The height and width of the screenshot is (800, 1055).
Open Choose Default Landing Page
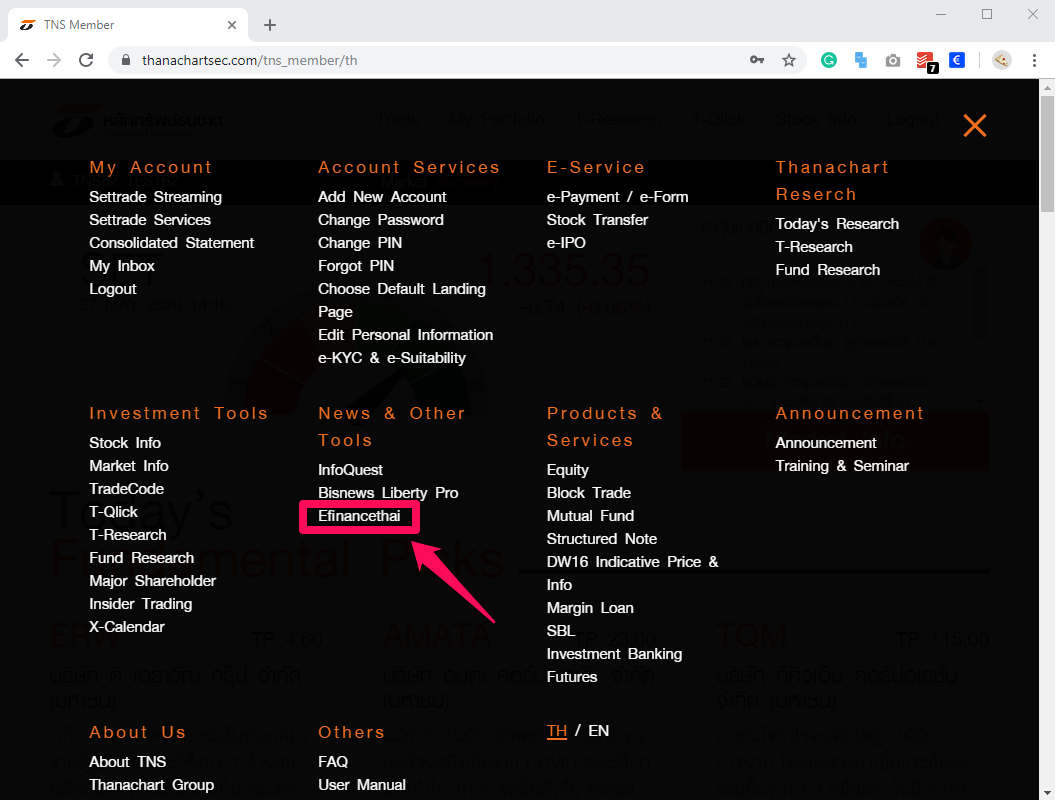pyautogui.click(x=402, y=300)
